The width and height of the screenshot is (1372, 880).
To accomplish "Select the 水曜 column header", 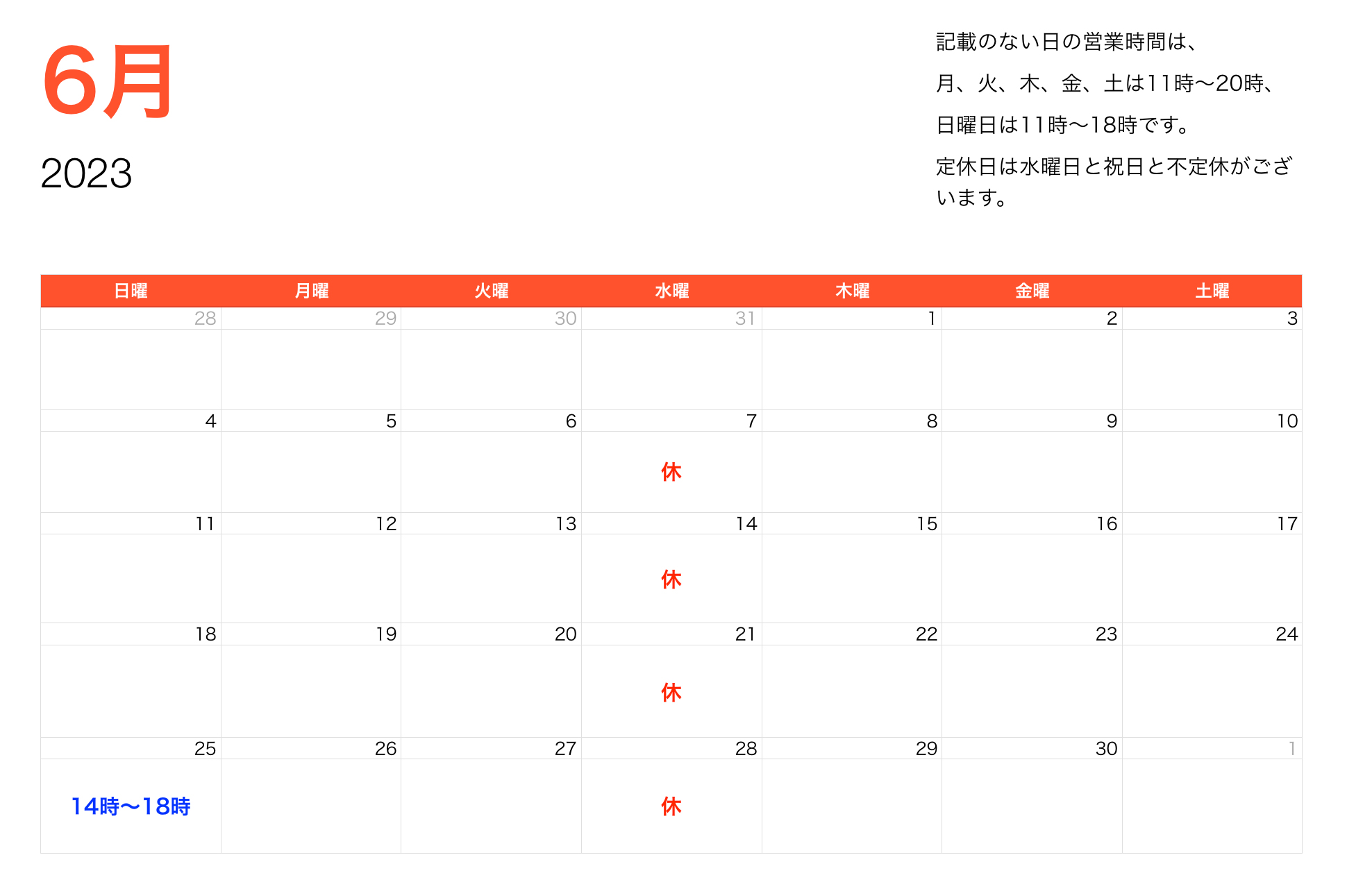I will pyautogui.click(x=671, y=291).
